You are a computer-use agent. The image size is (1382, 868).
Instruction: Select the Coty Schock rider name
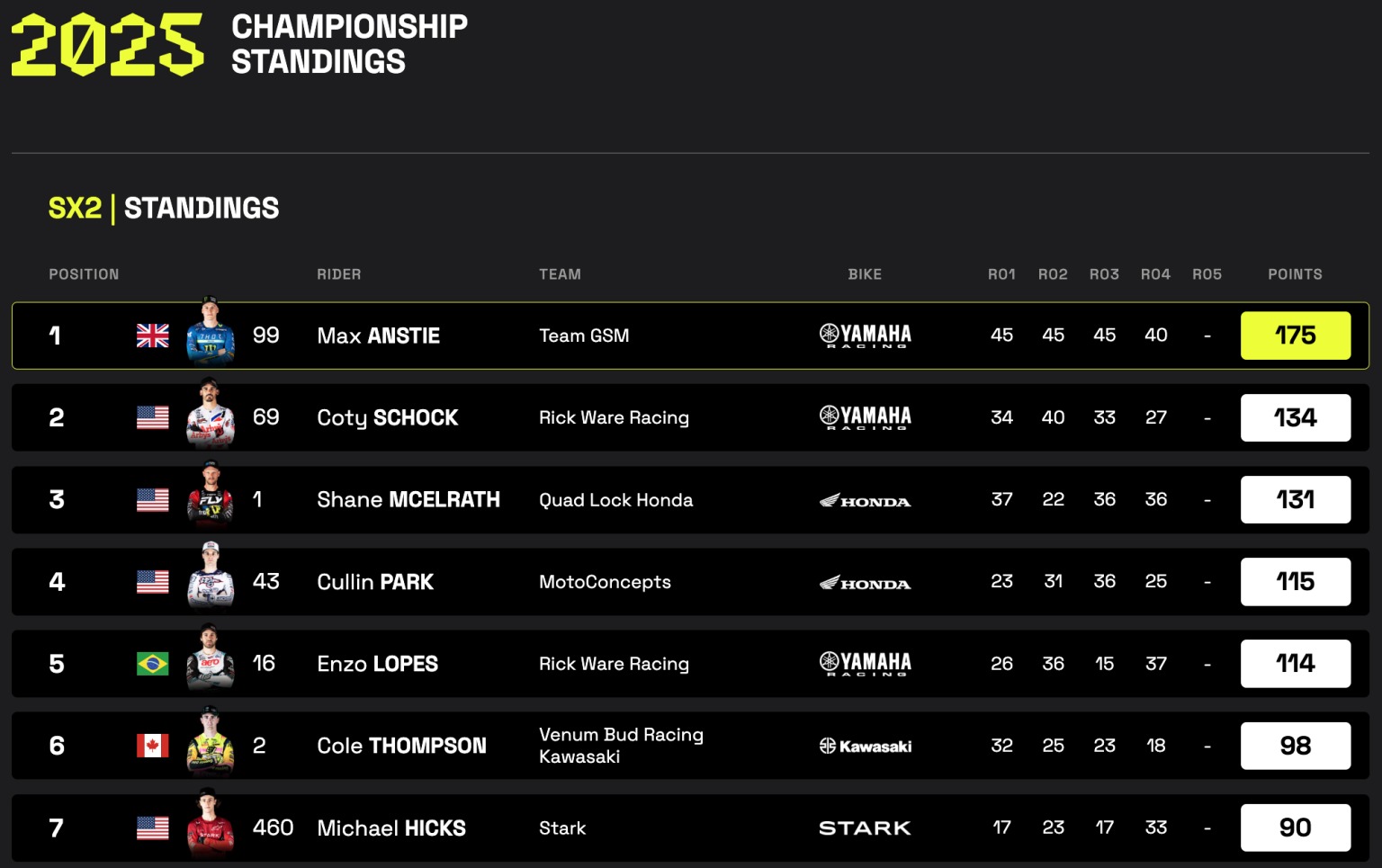click(x=387, y=417)
